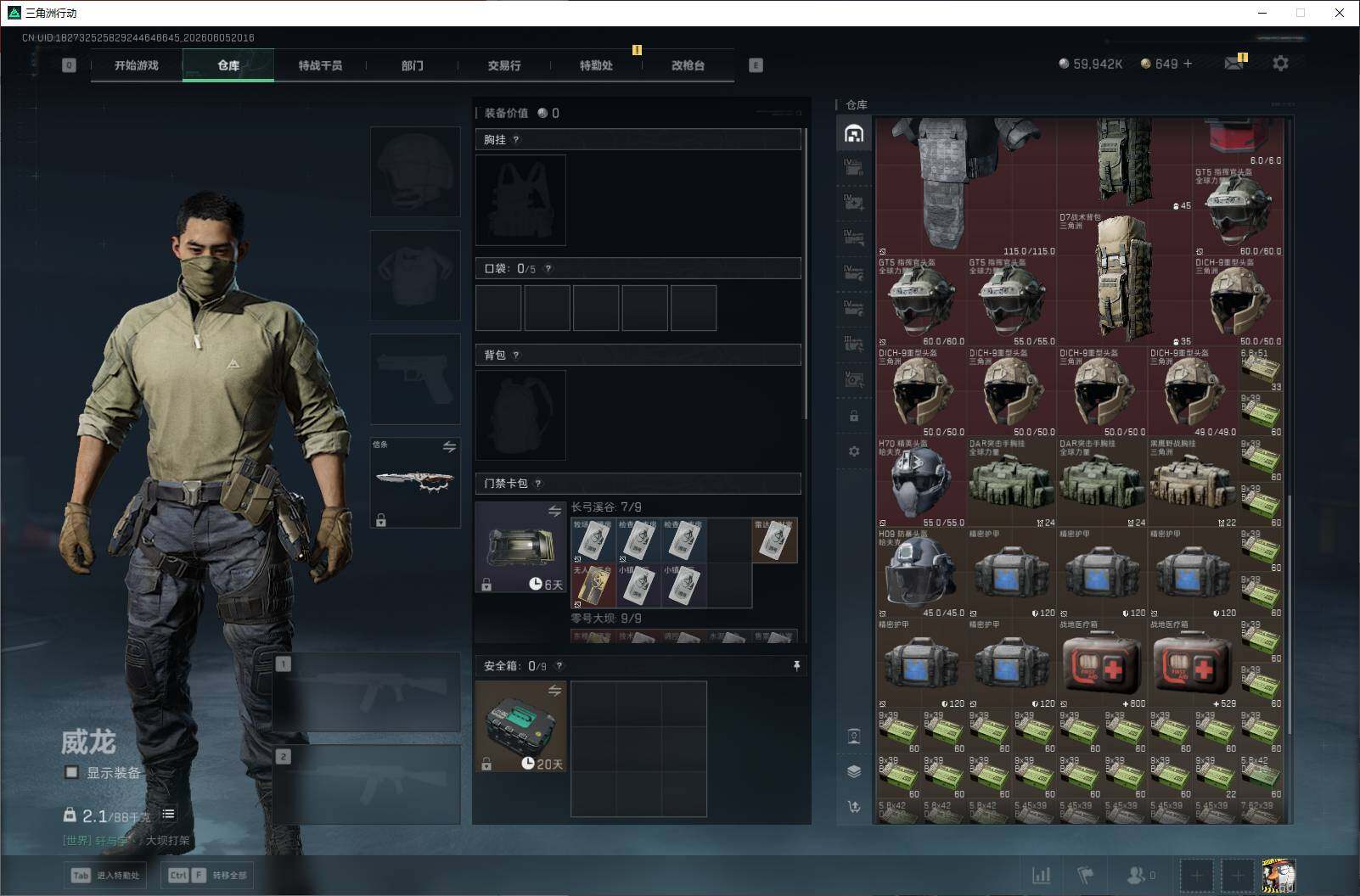Toggle the 显示装备 checkbox
Viewport: 1360px width, 896px height.
72,772
